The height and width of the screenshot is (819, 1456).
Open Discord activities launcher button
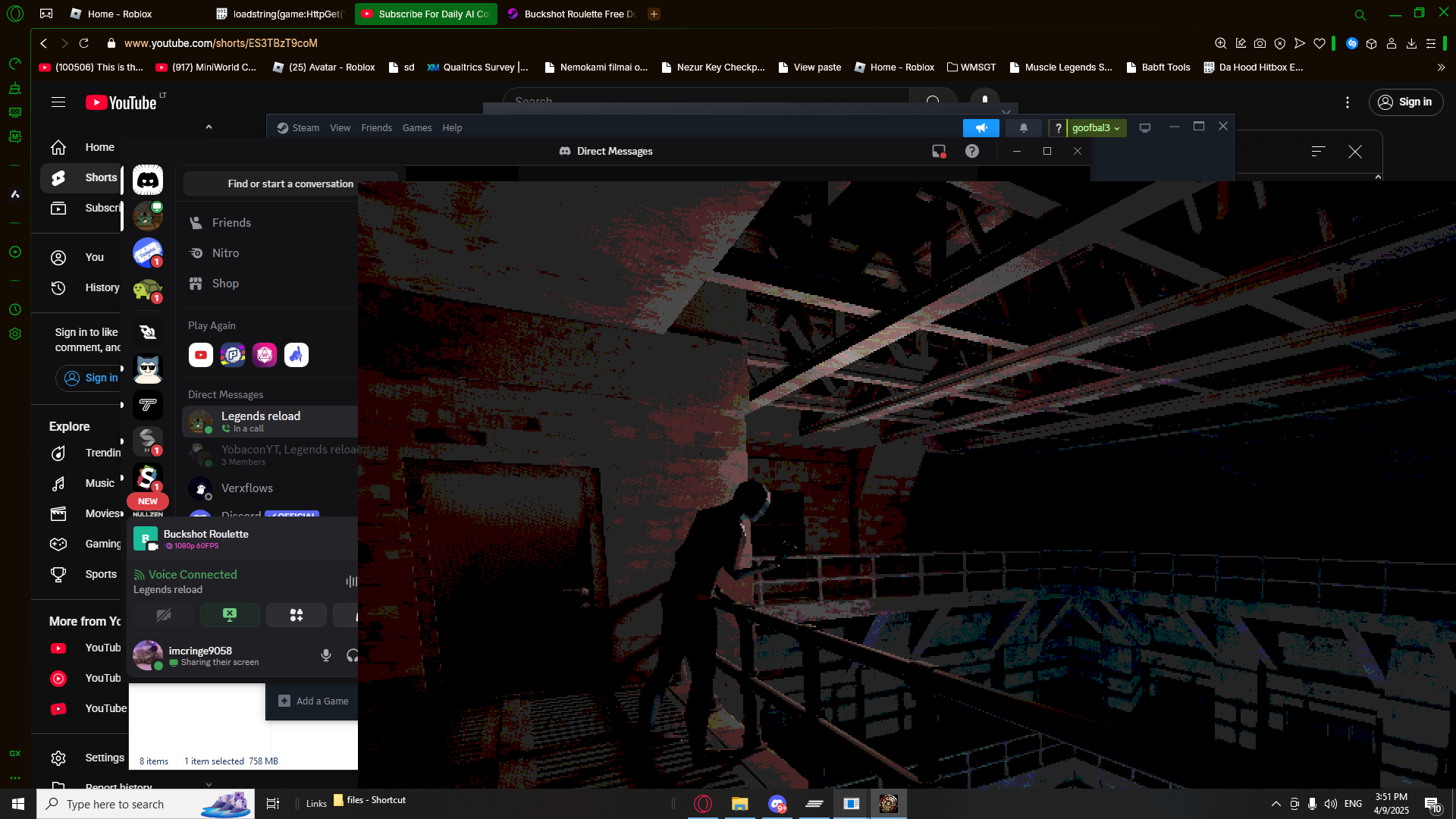[x=297, y=615]
